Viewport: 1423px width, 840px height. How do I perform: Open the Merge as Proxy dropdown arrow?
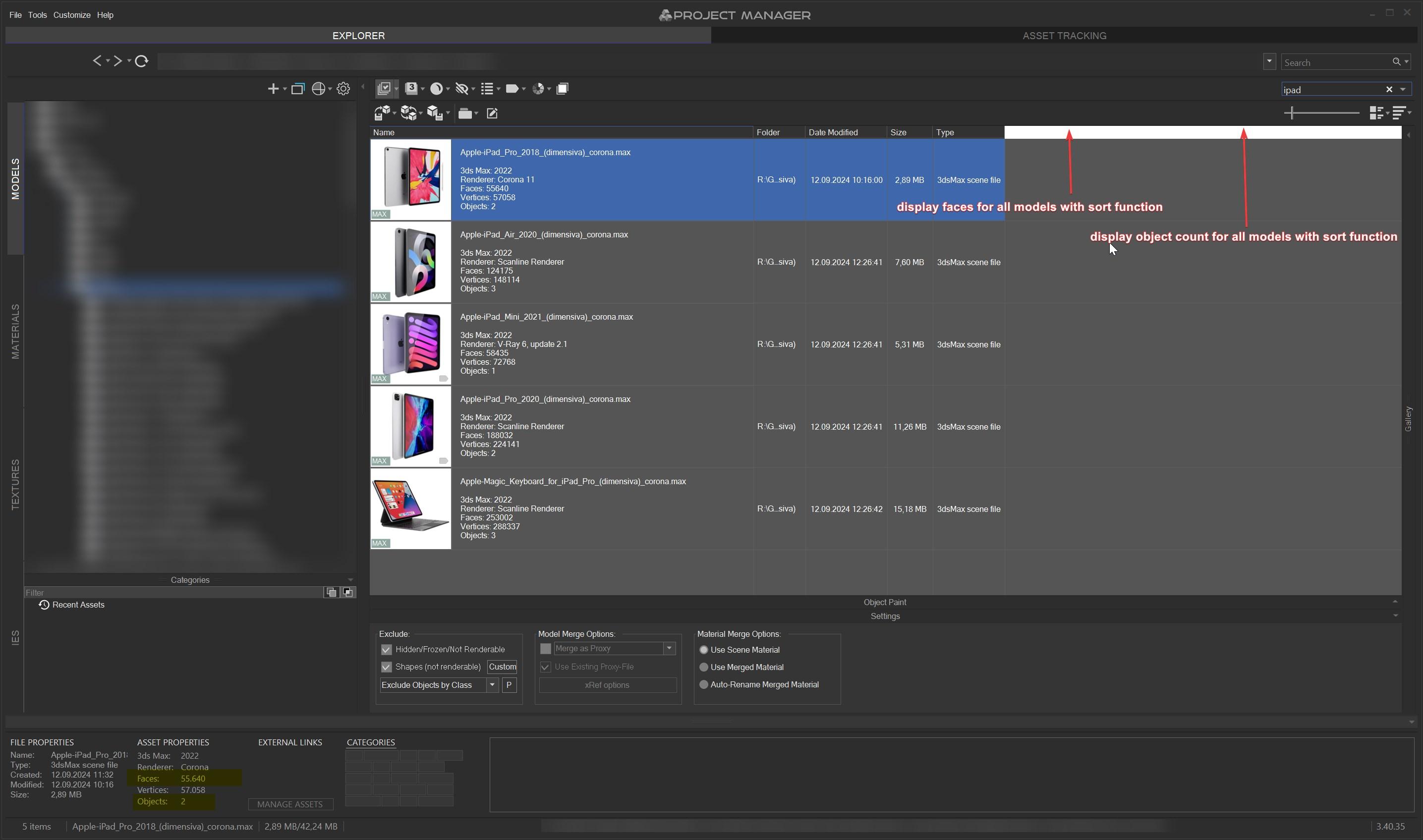pyautogui.click(x=670, y=648)
